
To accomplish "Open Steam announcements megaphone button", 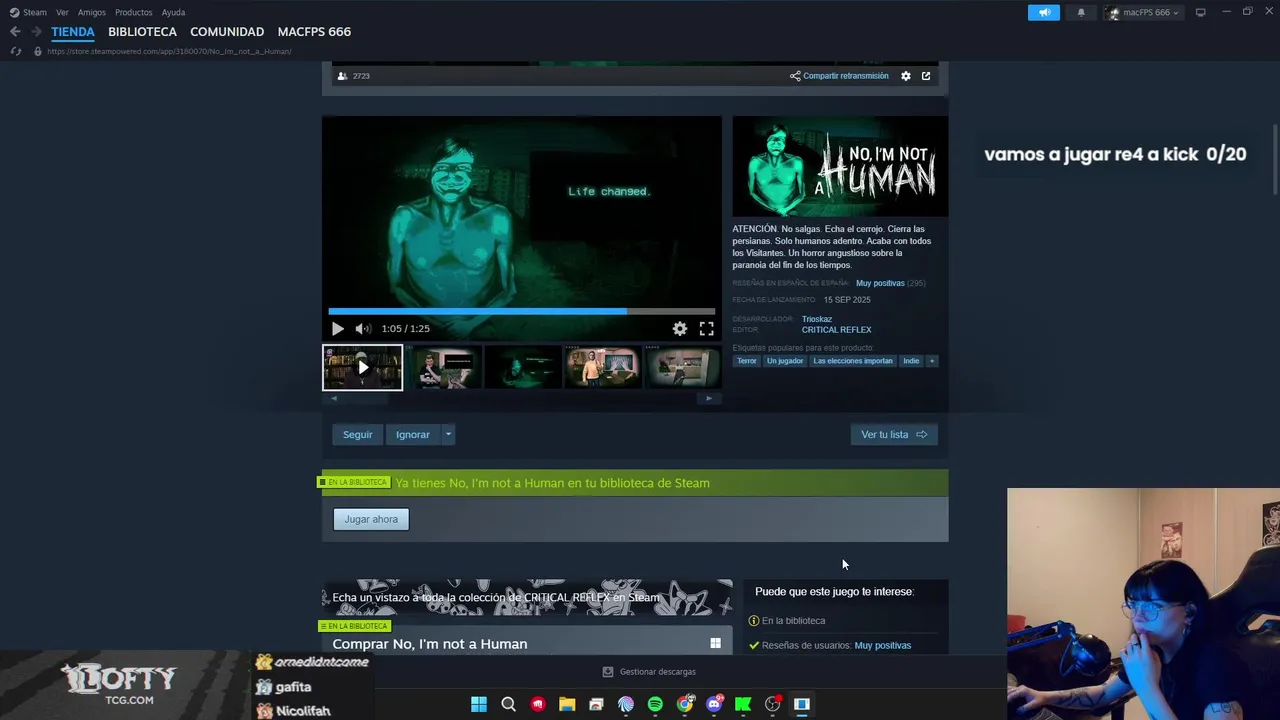I will (1043, 12).
